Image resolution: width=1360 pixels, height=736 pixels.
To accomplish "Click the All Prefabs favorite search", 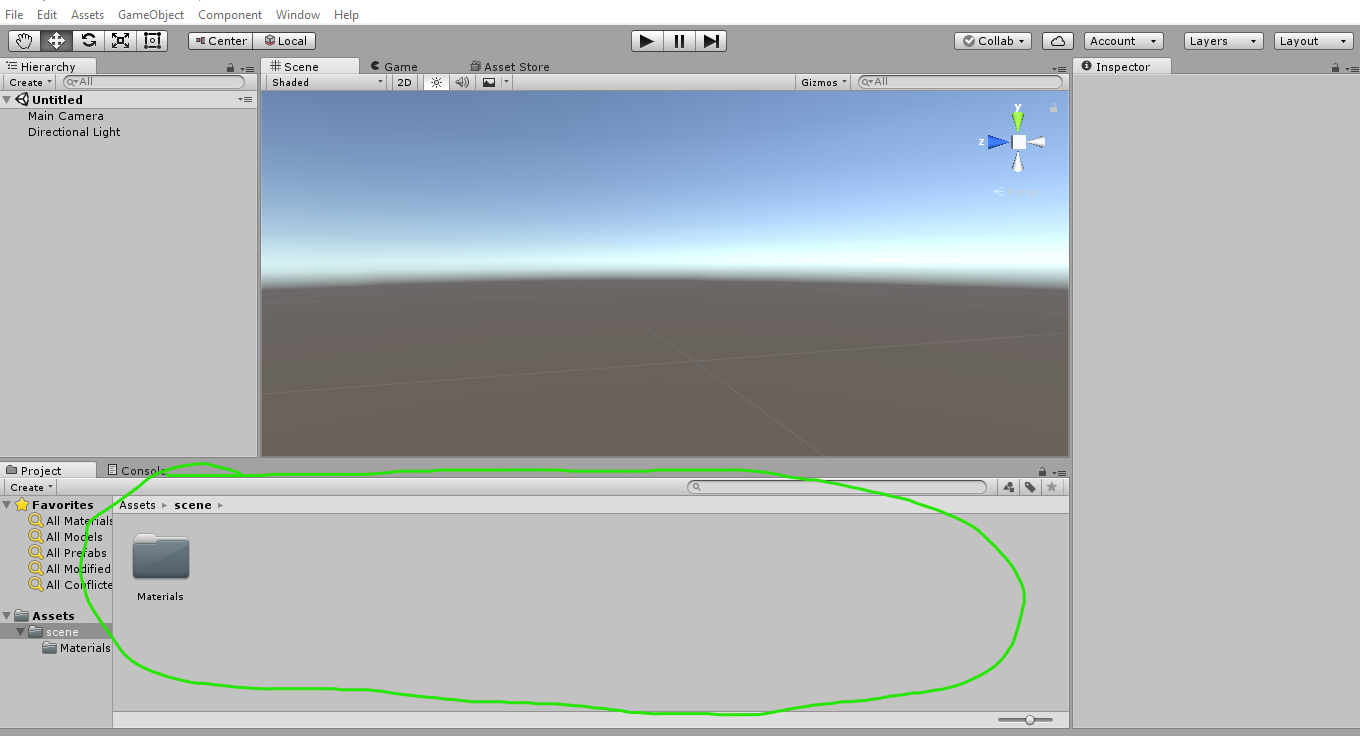I will point(68,553).
